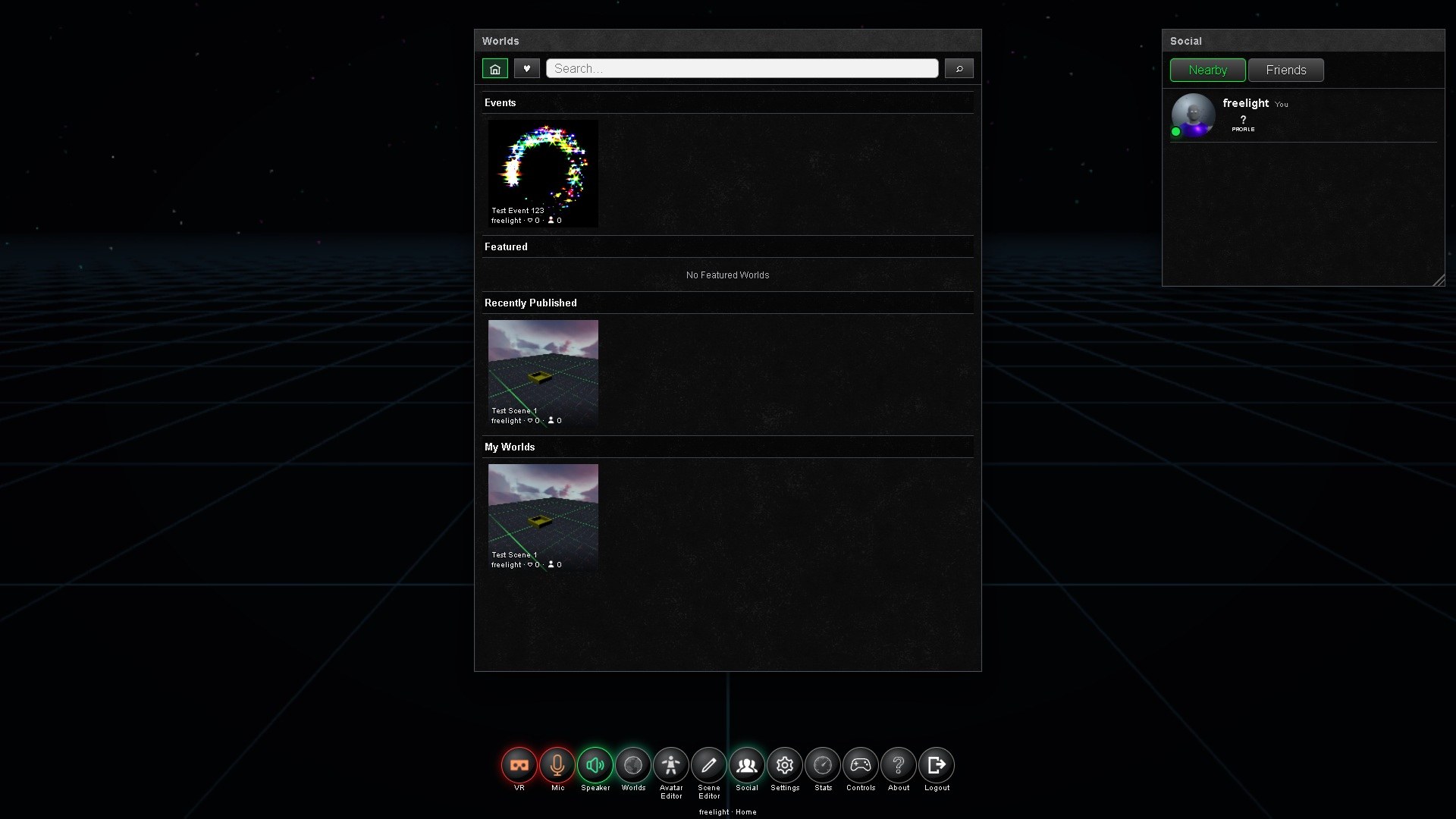
Task: Click the freelight username in Social
Action: click(1246, 103)
